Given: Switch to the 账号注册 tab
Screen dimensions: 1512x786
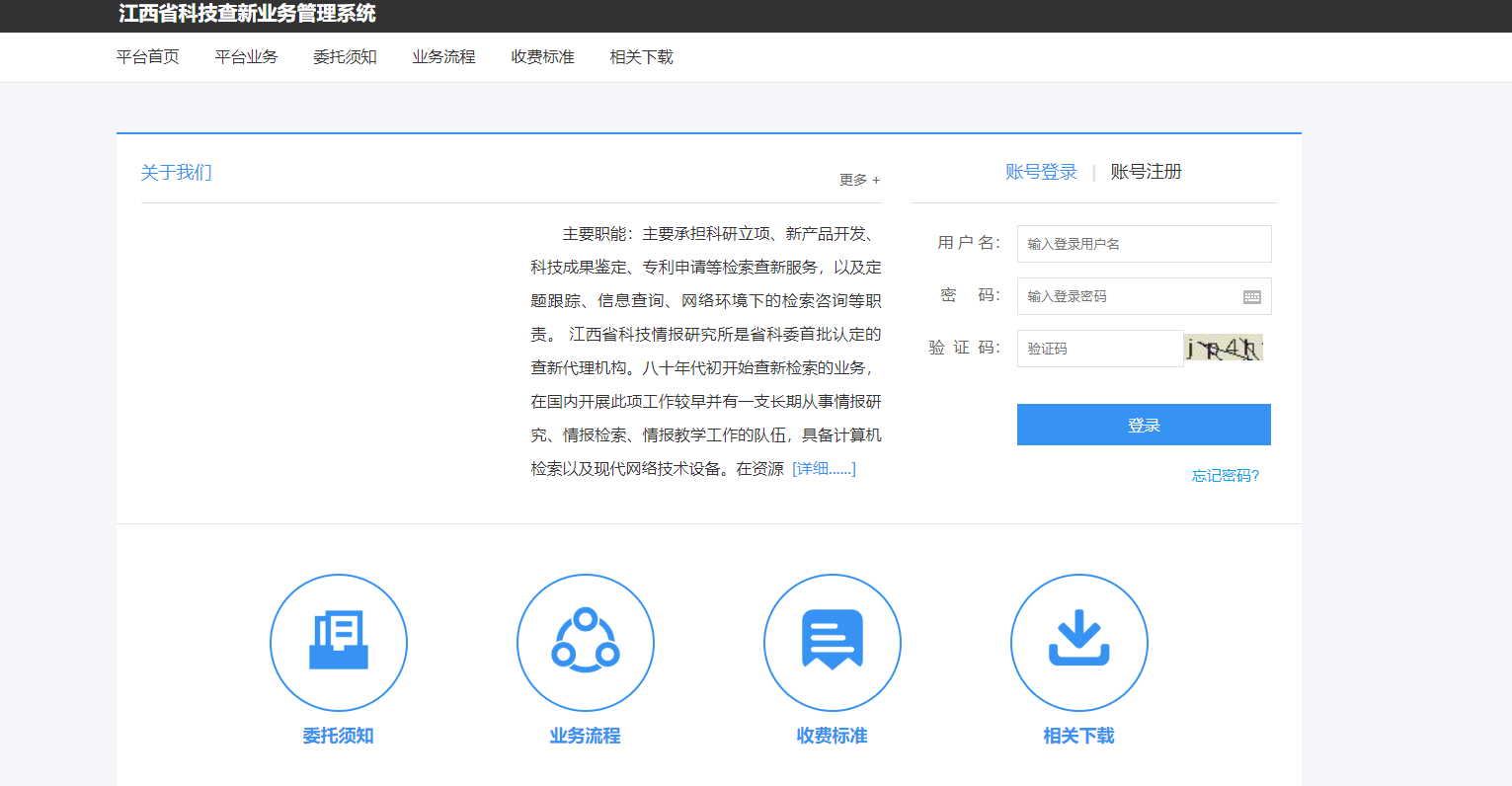Looking at the screenshot, I should (1147, 172).
